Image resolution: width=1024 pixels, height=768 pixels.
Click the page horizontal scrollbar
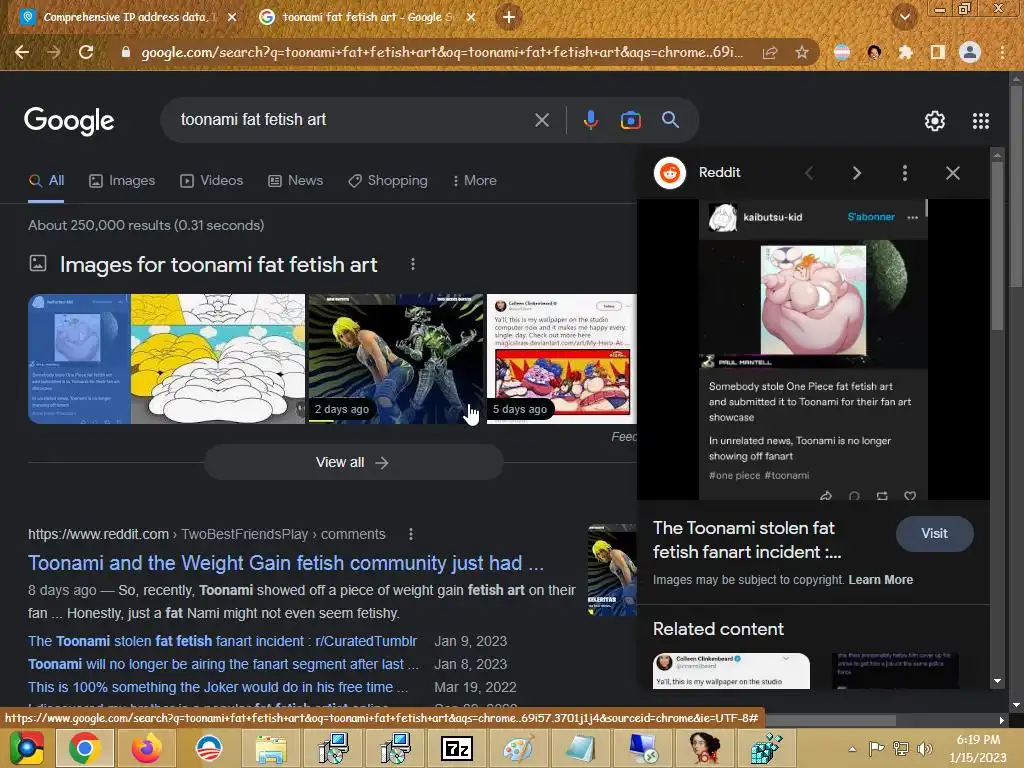pyautogui.click(x=829, y=720)
